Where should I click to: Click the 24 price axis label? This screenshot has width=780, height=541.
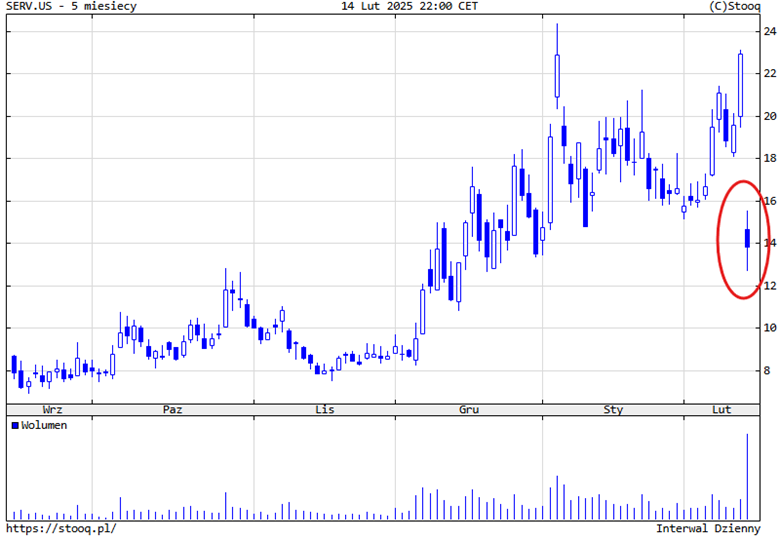(770, 32)
